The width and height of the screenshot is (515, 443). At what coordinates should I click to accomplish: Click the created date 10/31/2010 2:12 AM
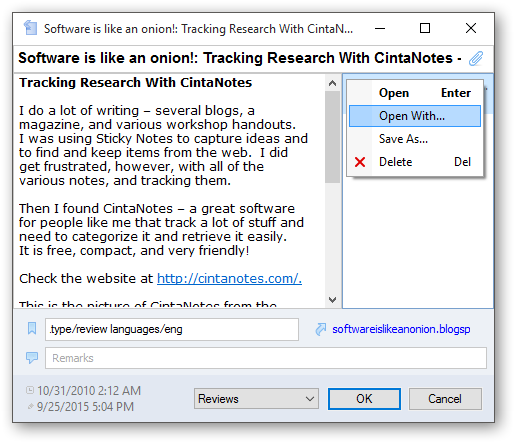(89, 390)
